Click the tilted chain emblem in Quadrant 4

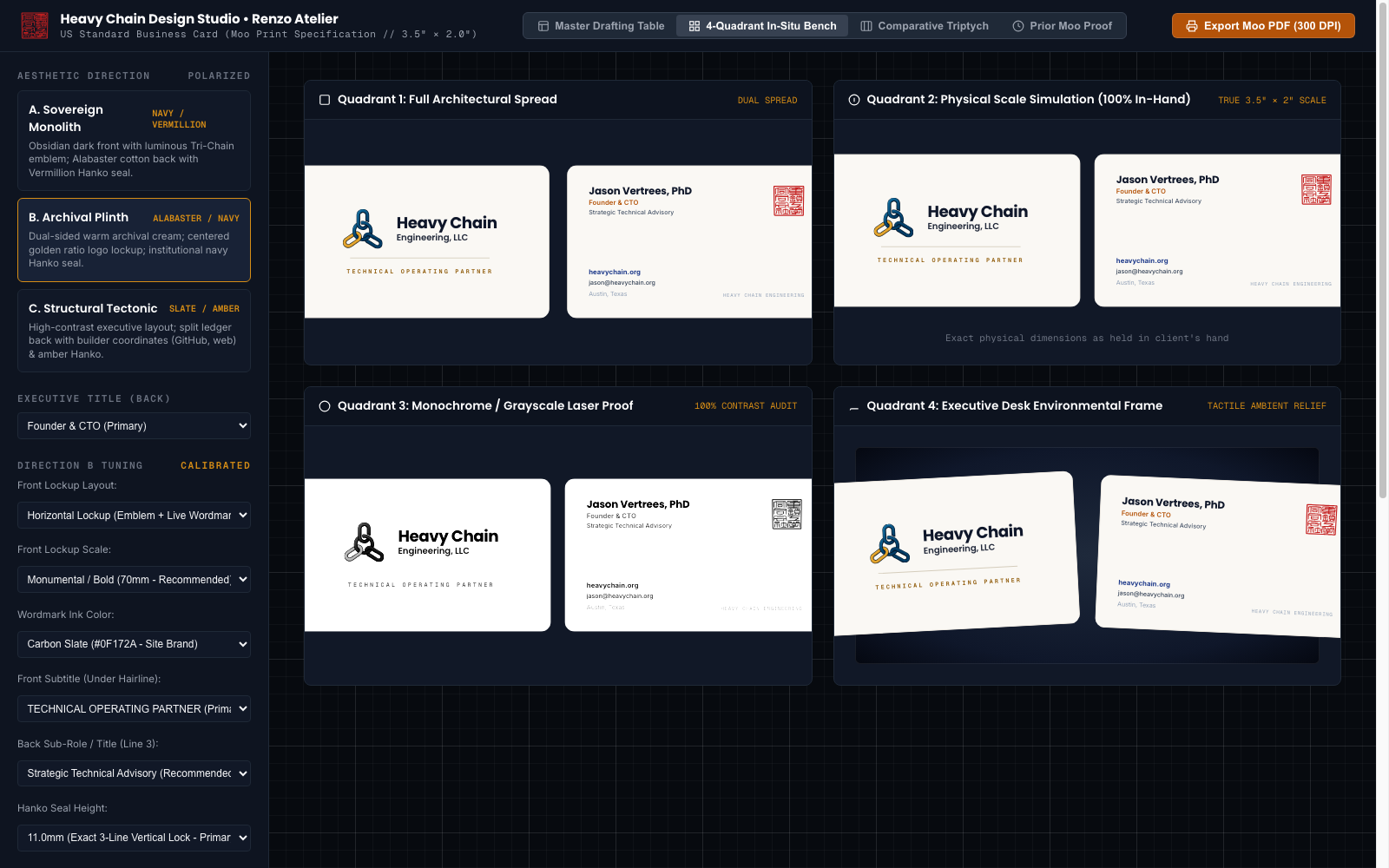click(x=891, y=544)
